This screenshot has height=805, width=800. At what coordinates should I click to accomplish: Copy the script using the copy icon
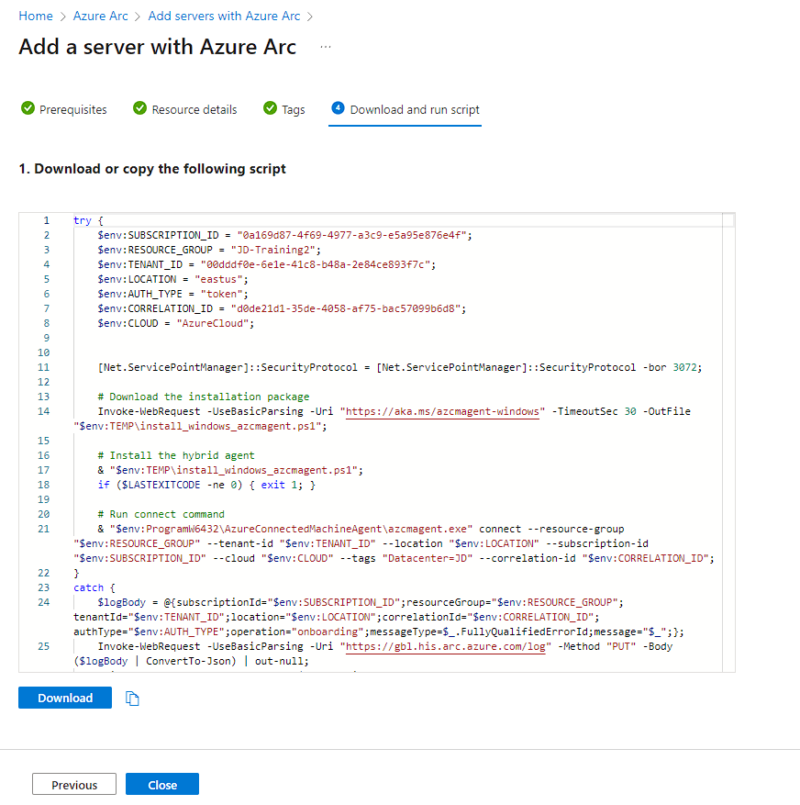coord(133,697)
